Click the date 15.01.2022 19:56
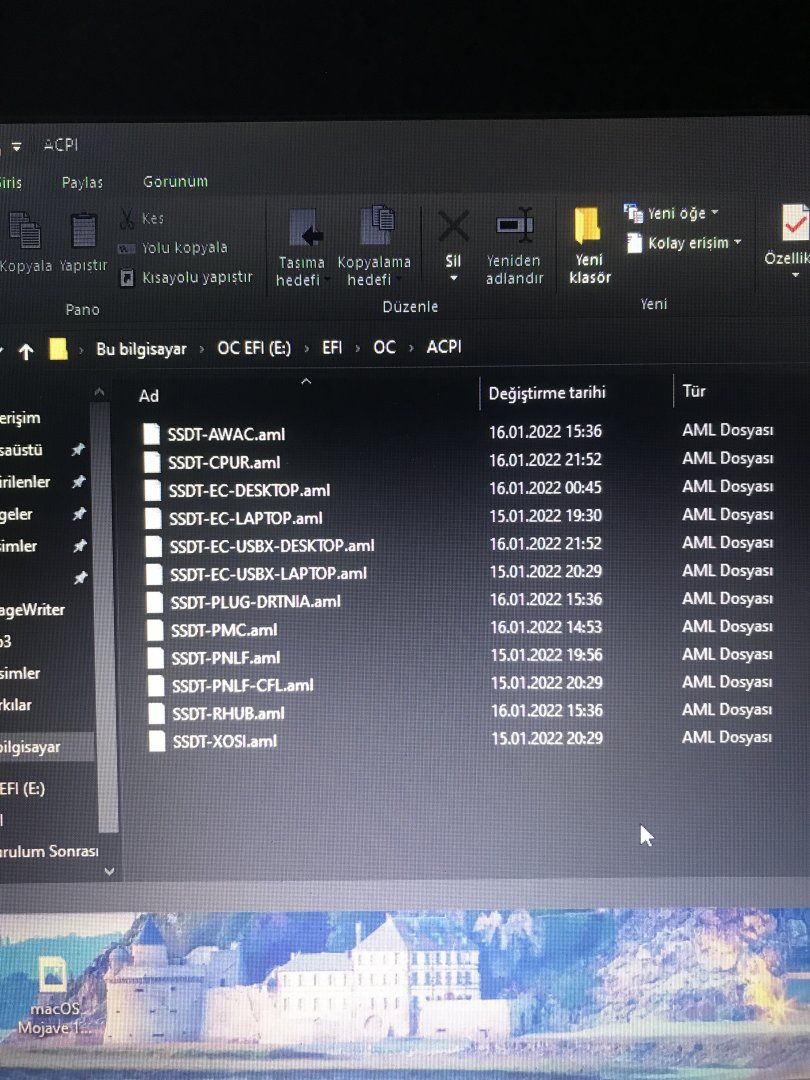 [x=547, y=655]
